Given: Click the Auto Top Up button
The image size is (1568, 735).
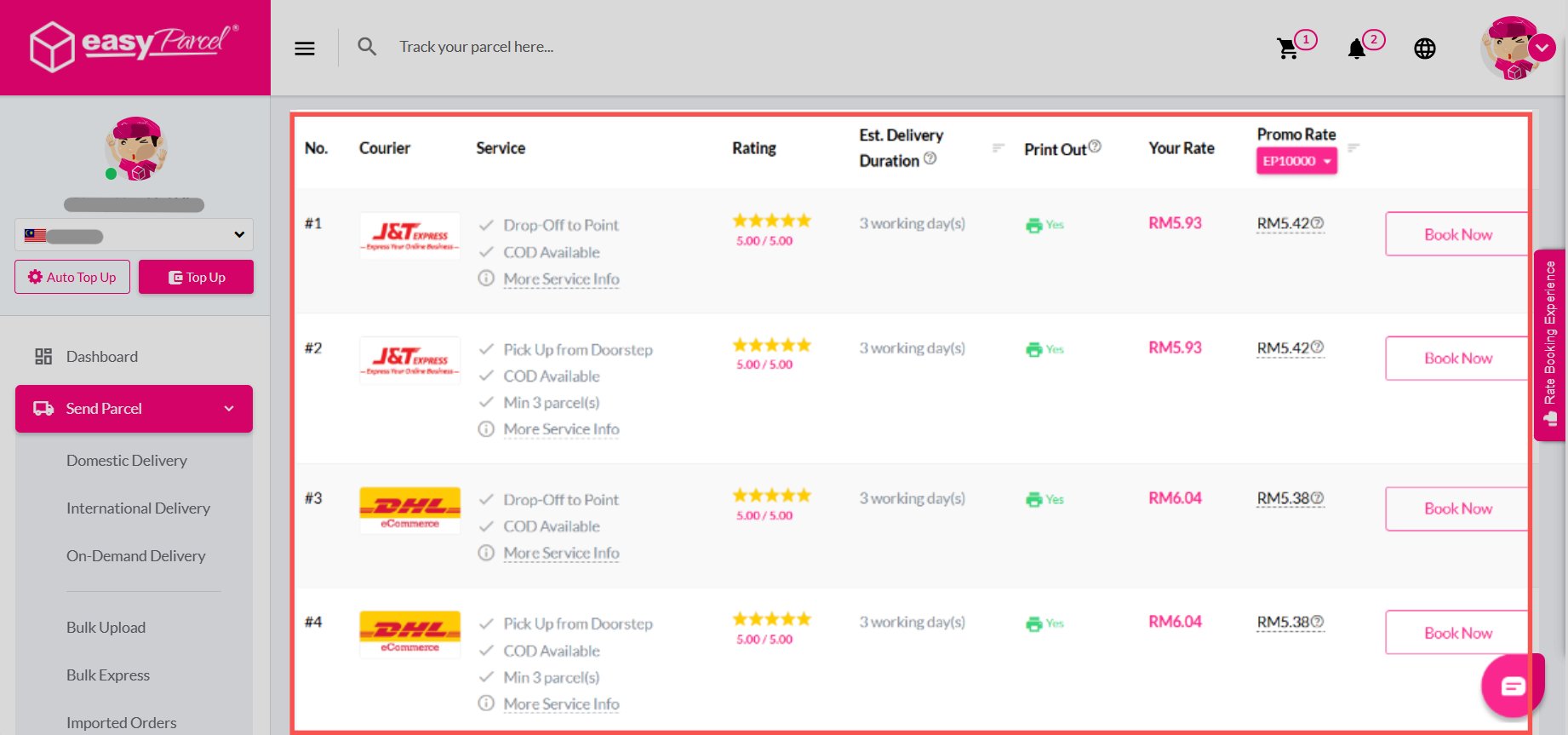Looking at the screenshot, I should click(x=72, y=277).
